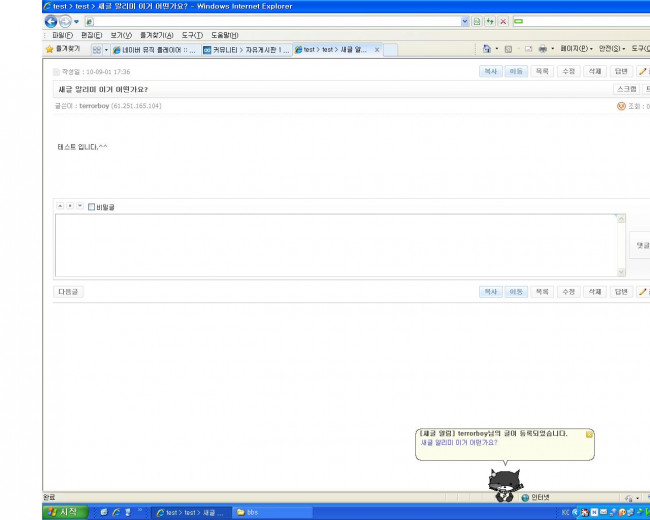650x520 pixels.
Task: Open the 도구(T) menu
Action: click(192, 35)
